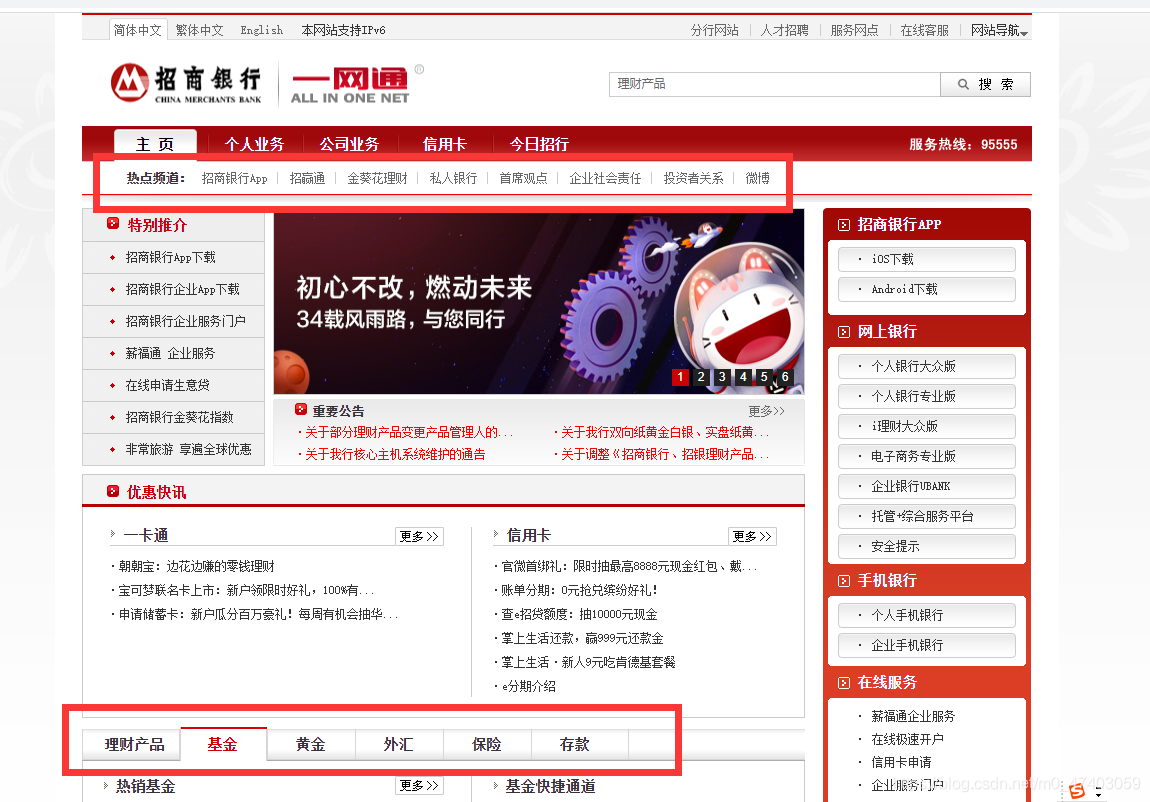Select banner slide 6
This screenshot has width=1150, height=802.
click(785, 377)
